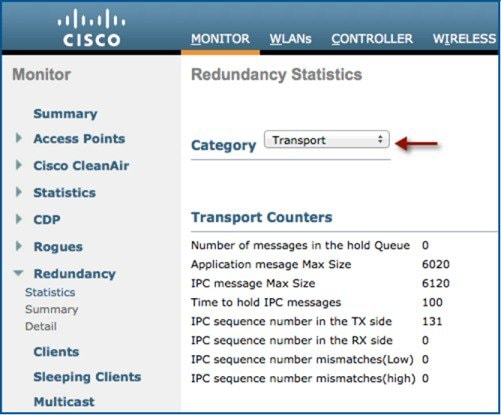Select the Access Points menu item
This screenshot has width=501, height=415.
pos(79,139)
